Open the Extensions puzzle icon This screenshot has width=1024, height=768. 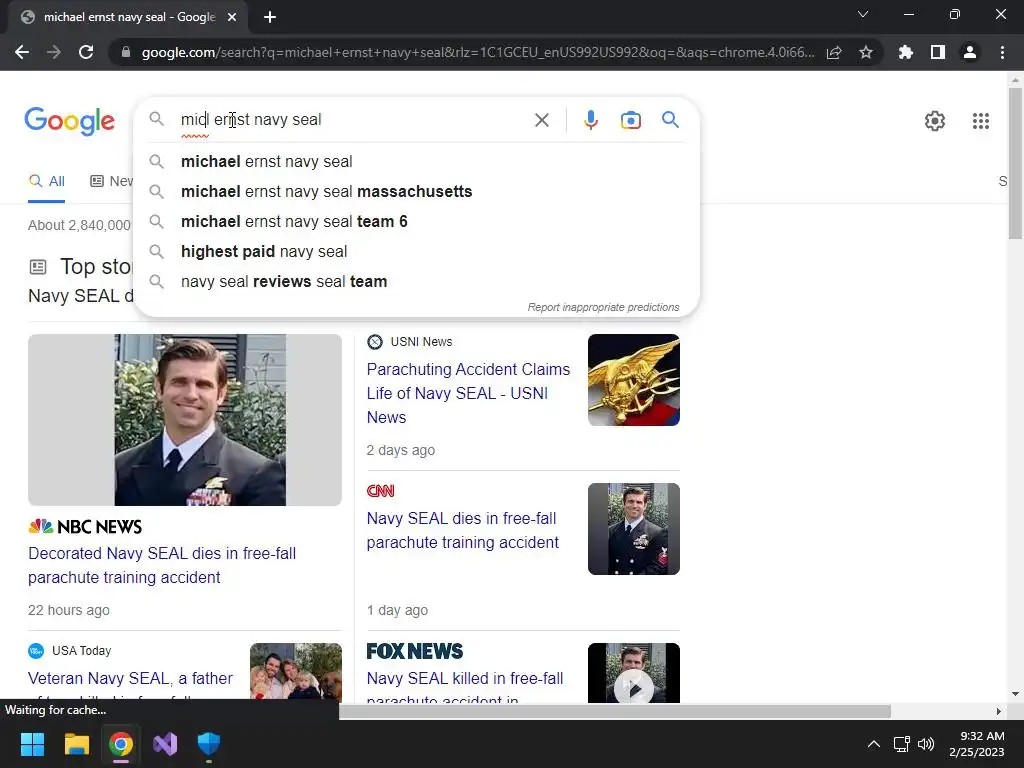click(x=905, y=52)
